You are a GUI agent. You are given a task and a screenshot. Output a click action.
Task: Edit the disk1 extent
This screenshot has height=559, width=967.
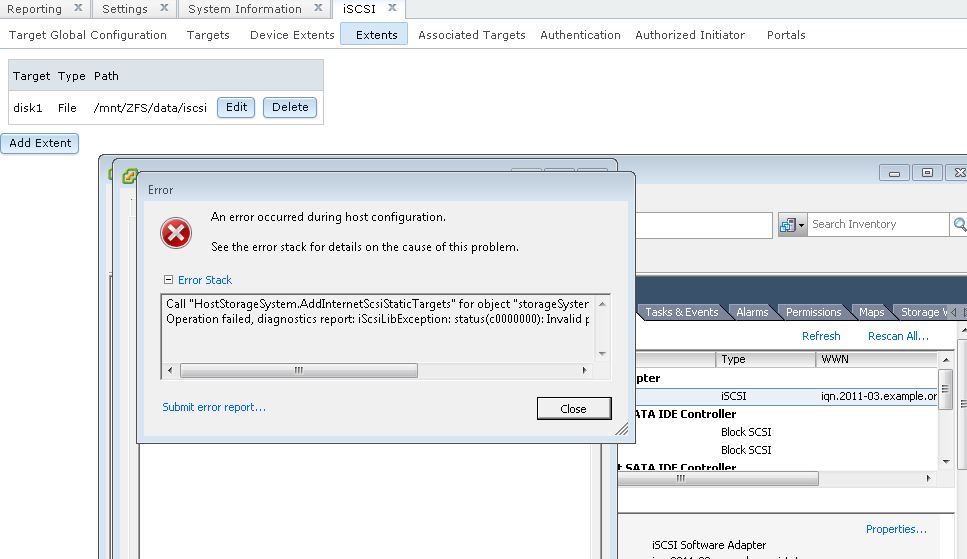tap(236, 107)
